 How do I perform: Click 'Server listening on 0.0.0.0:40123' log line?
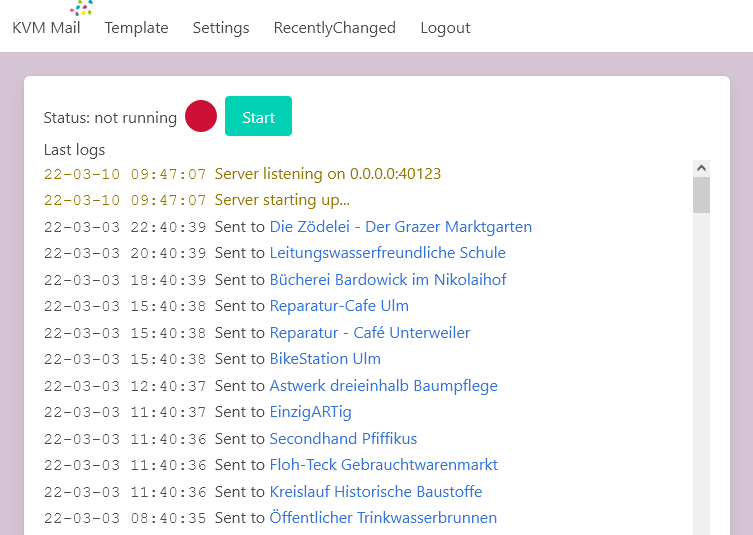328,174
